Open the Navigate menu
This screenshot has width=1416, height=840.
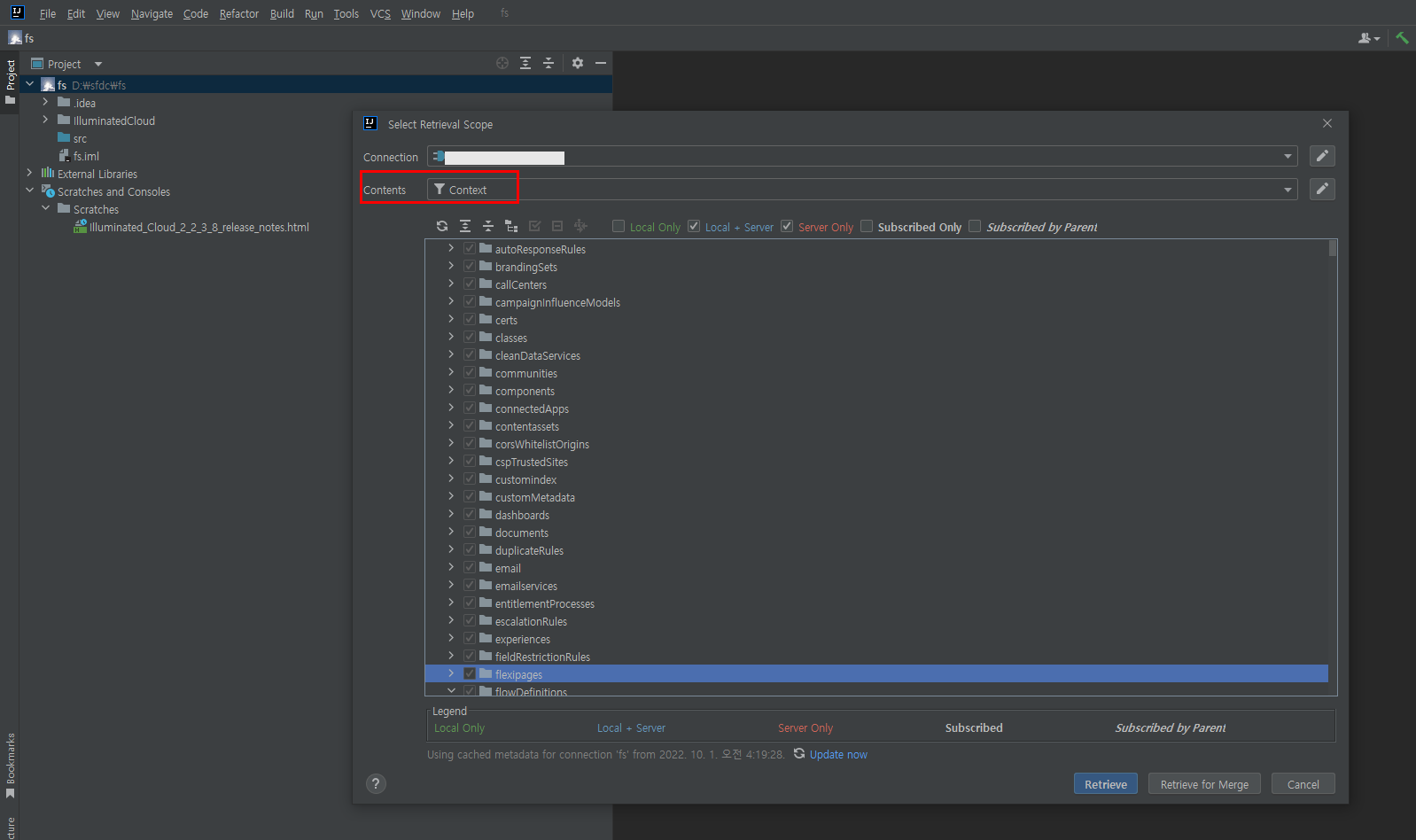click(152, 13)
